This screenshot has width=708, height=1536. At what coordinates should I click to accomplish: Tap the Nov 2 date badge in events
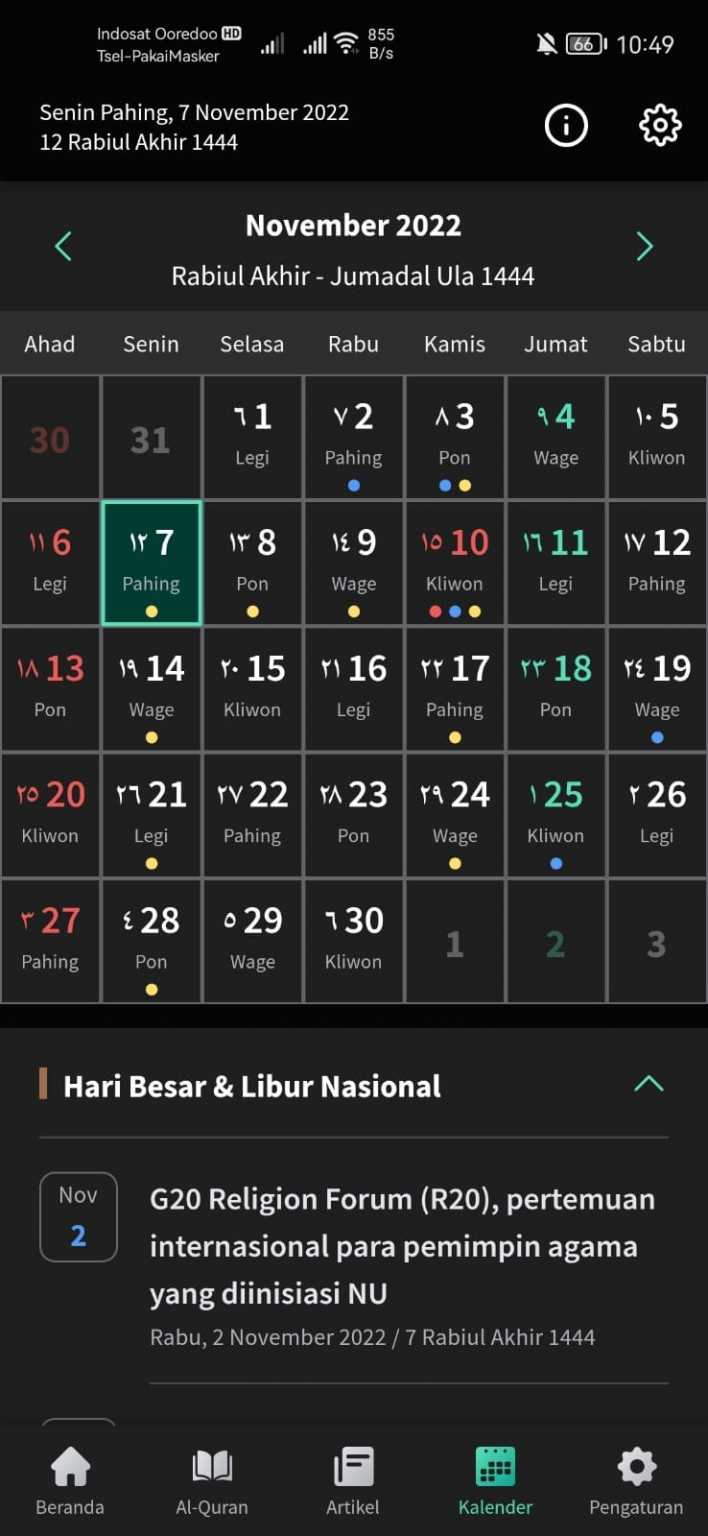(x=78, y=1216)
